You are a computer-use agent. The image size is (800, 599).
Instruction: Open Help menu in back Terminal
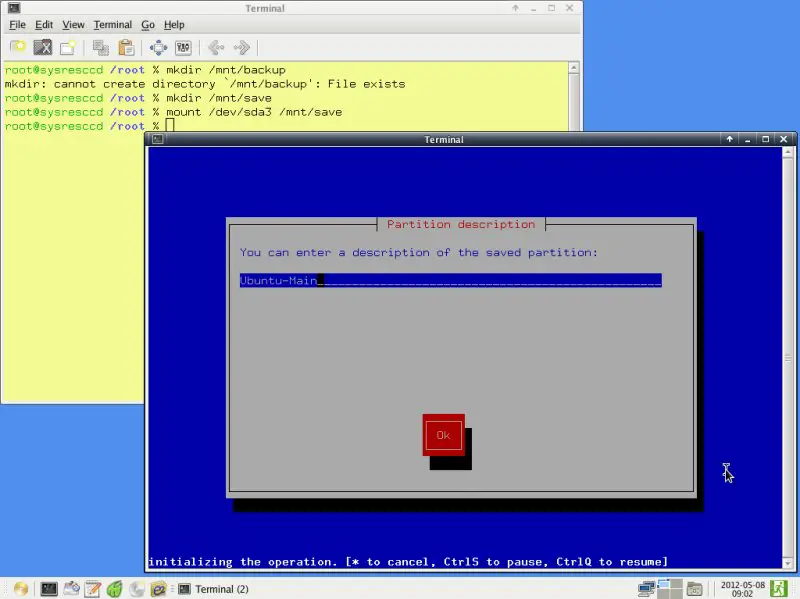(x=174, y=24)
